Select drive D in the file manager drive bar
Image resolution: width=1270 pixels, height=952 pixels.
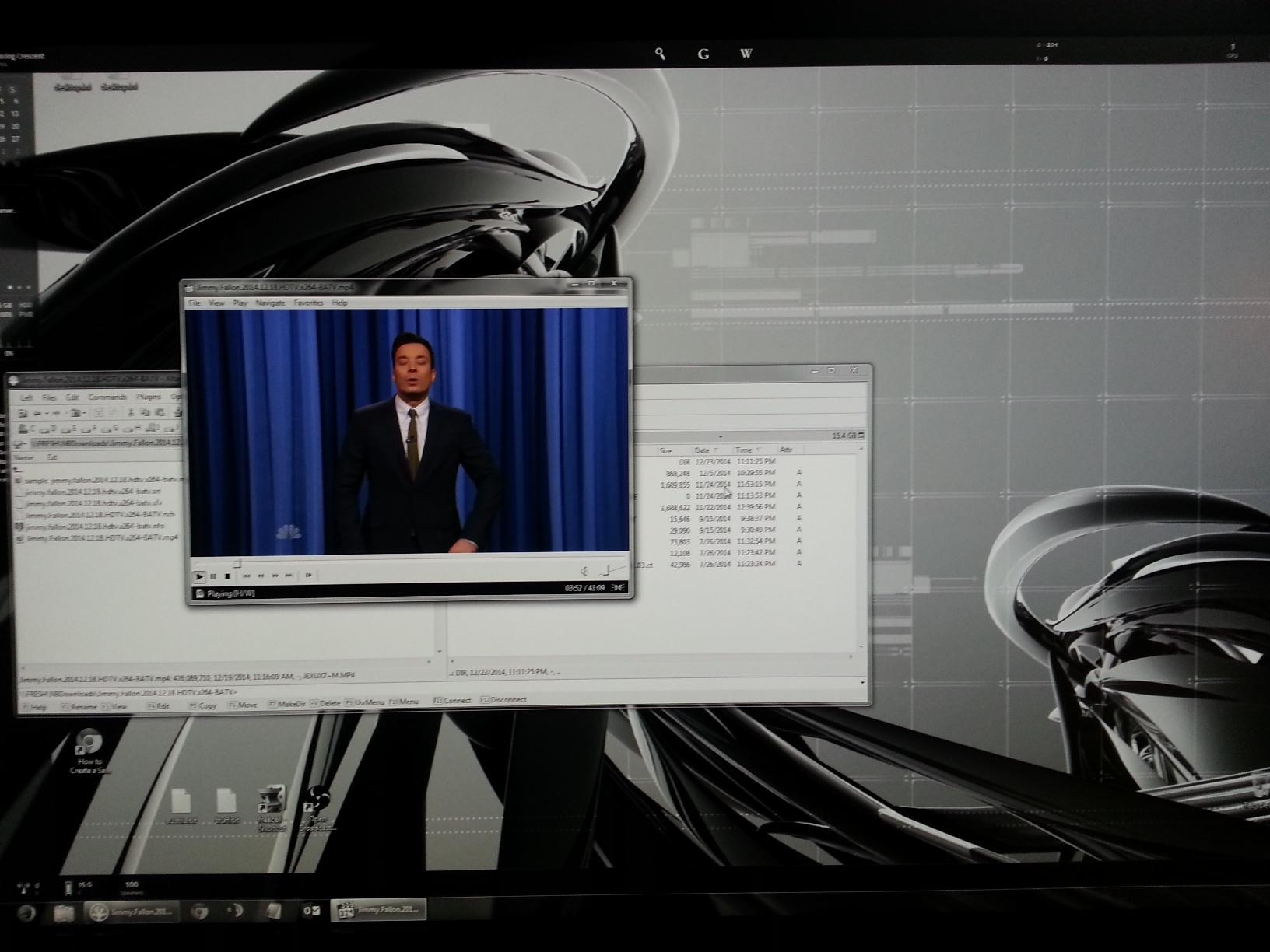[x=48, y=429]
